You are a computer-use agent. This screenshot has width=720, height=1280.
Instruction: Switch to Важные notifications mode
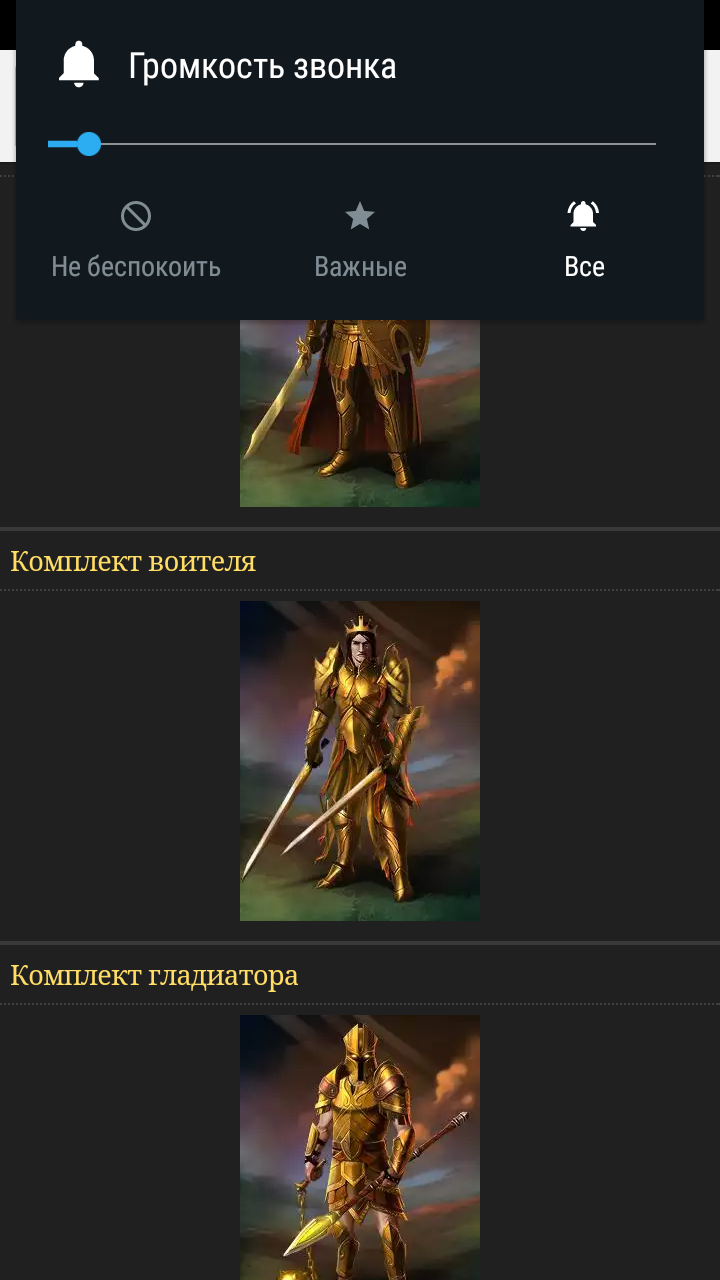coord(360,267)
